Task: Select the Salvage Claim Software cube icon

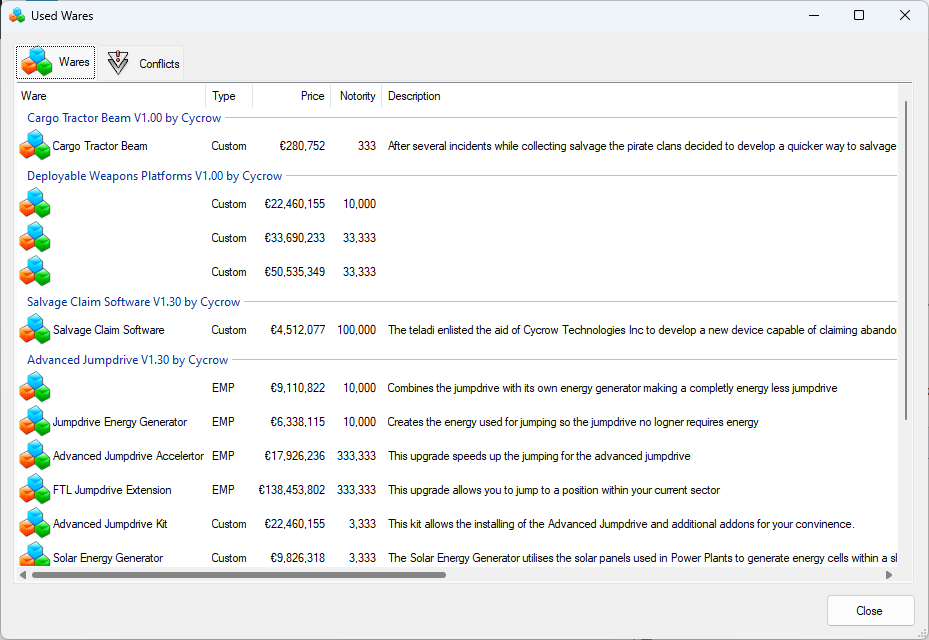Action: 35,330
